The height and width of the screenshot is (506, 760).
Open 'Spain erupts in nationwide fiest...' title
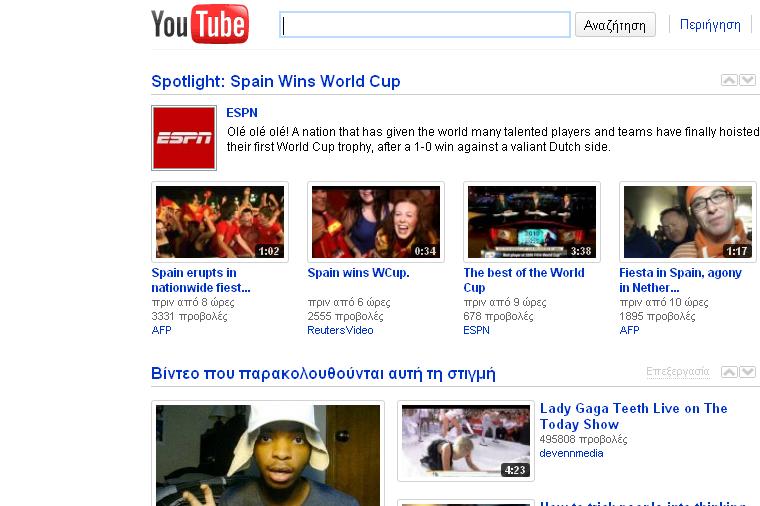pos(201,280)
